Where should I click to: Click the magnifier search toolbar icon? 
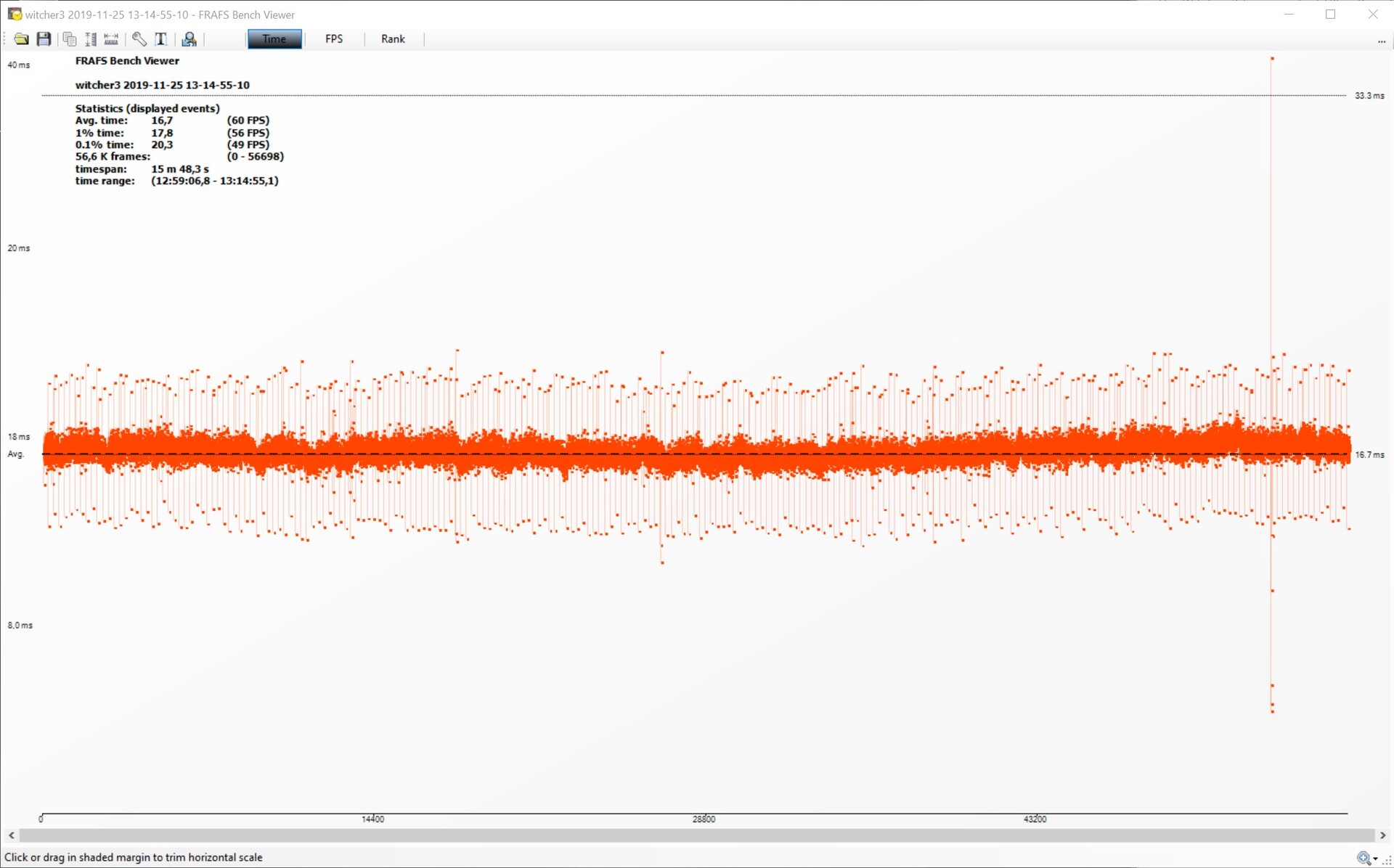coord(189,39)
